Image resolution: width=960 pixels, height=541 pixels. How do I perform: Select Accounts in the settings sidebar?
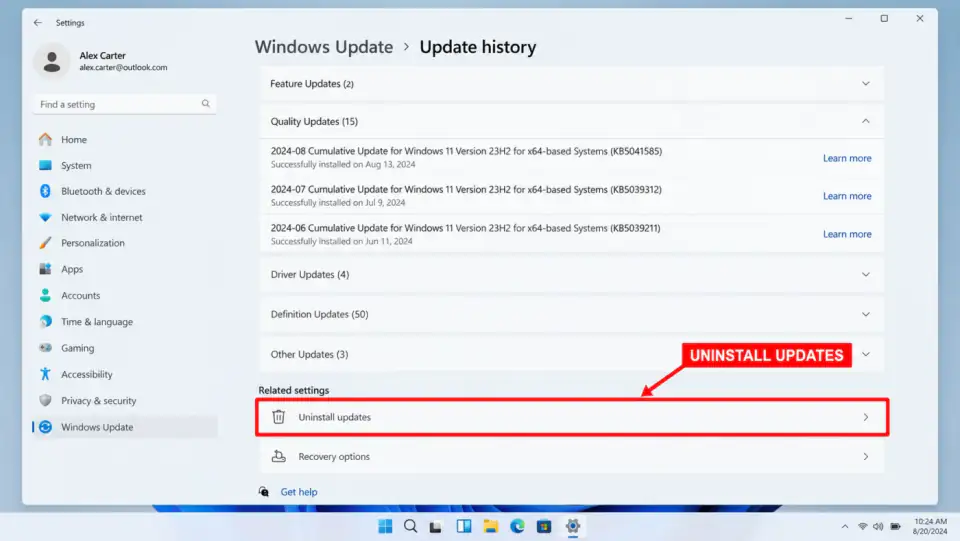80,295
